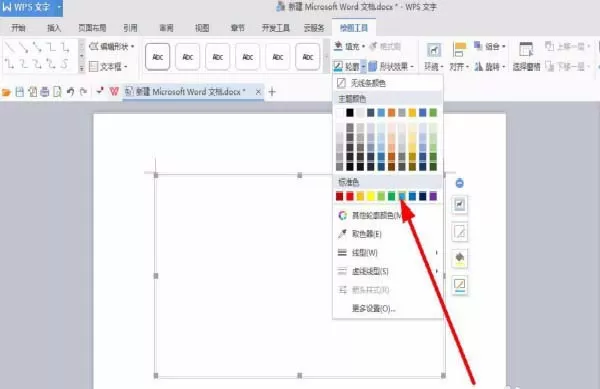
Task: Click the floating shape fill bucket icon
Action: click(460, 259)
